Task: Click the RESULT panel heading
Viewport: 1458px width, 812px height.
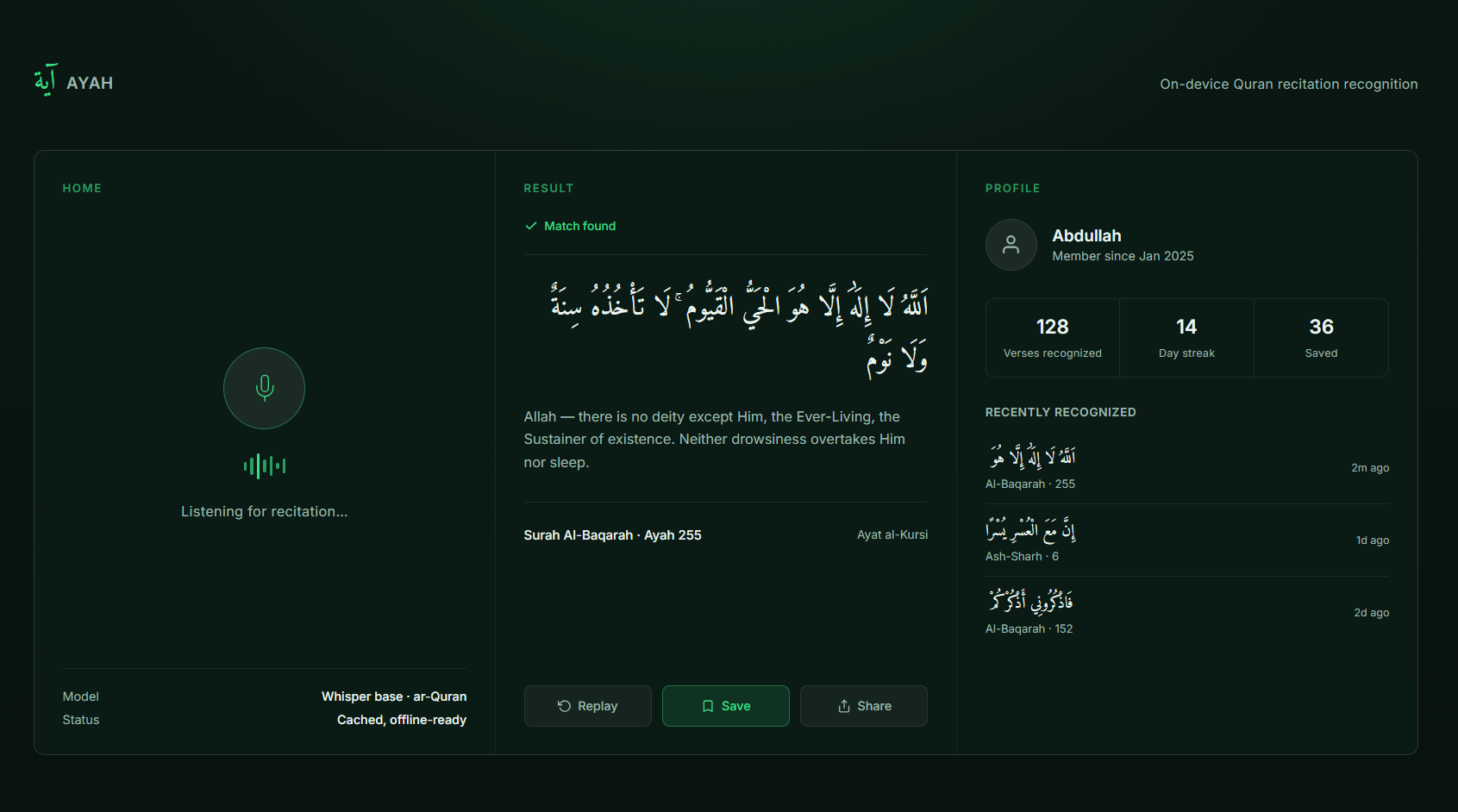Action: tap(548, 188)
